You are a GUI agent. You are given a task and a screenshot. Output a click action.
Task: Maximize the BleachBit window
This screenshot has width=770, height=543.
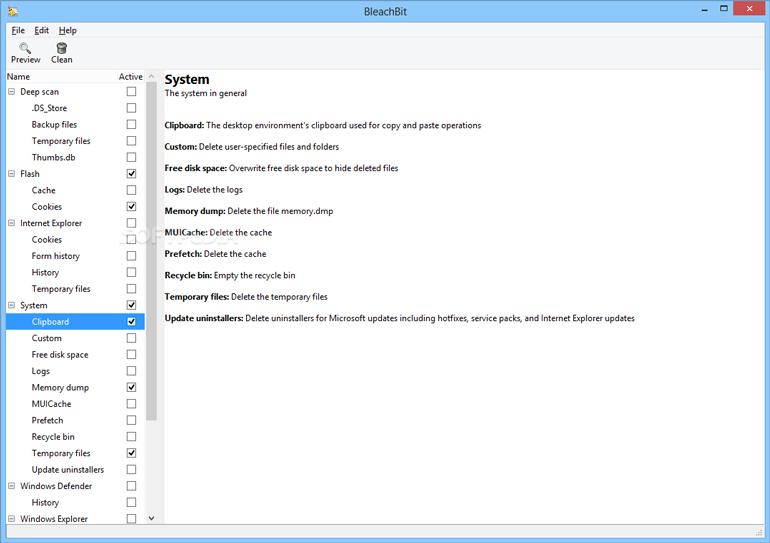[724, 8]
